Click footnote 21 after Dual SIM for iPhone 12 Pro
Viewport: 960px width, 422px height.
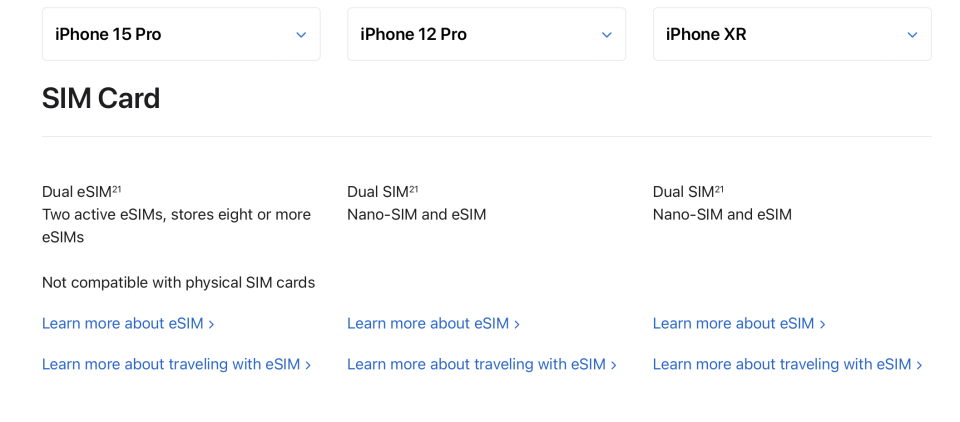[413, 189]
